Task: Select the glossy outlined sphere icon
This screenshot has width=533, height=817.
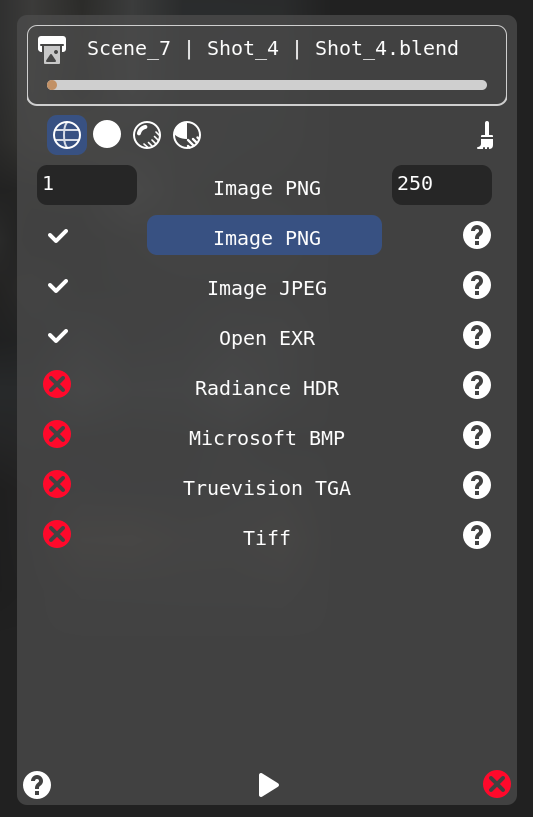Action: (x=147, y=135)
